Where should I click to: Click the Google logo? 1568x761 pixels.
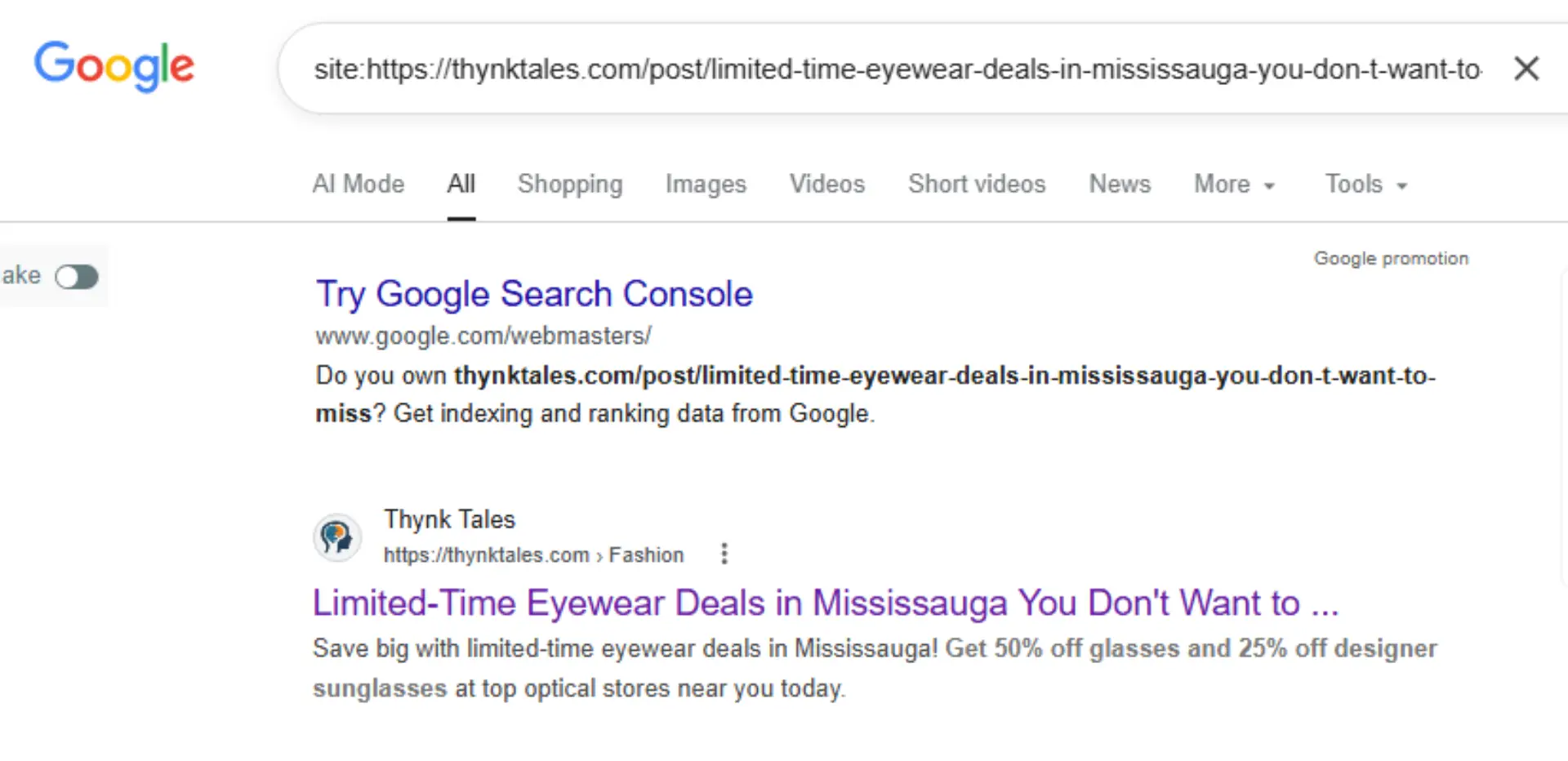click(114, 65)
